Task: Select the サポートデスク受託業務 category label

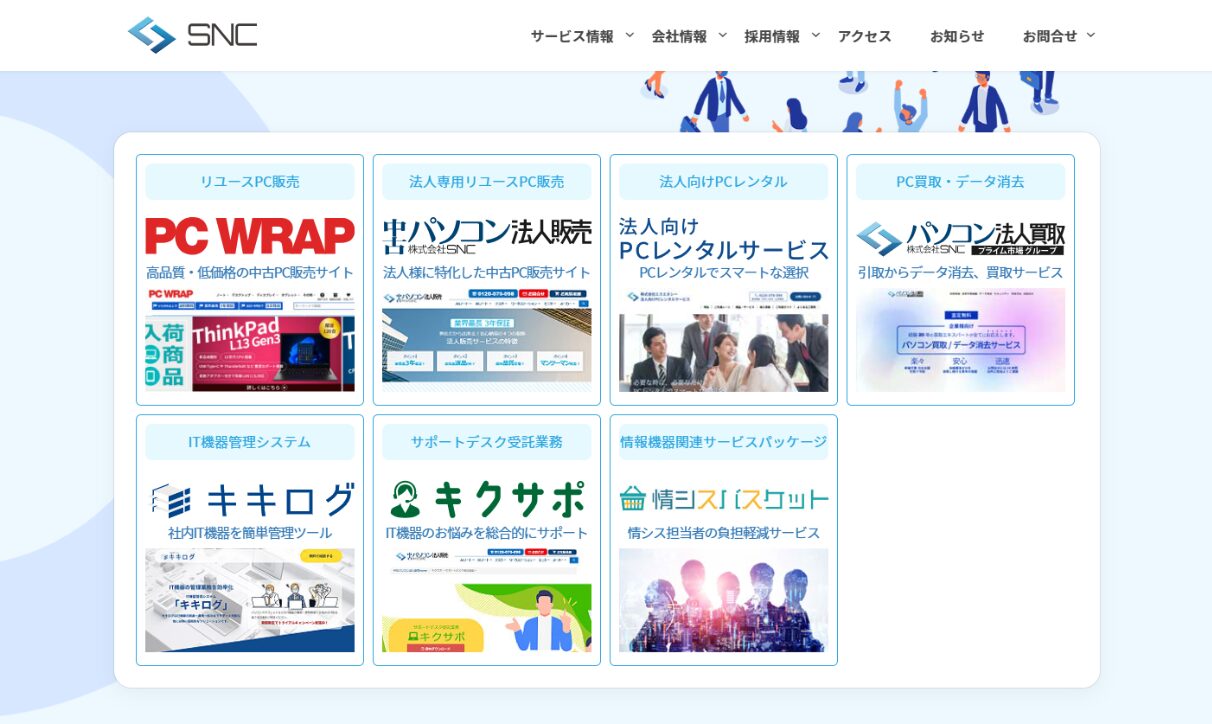Action: pos(487,442)
